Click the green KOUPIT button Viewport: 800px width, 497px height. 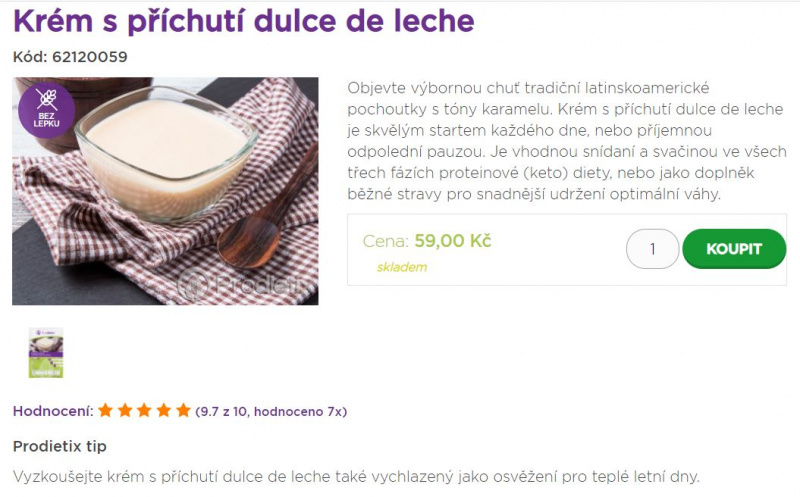click(x=734, y=249)
